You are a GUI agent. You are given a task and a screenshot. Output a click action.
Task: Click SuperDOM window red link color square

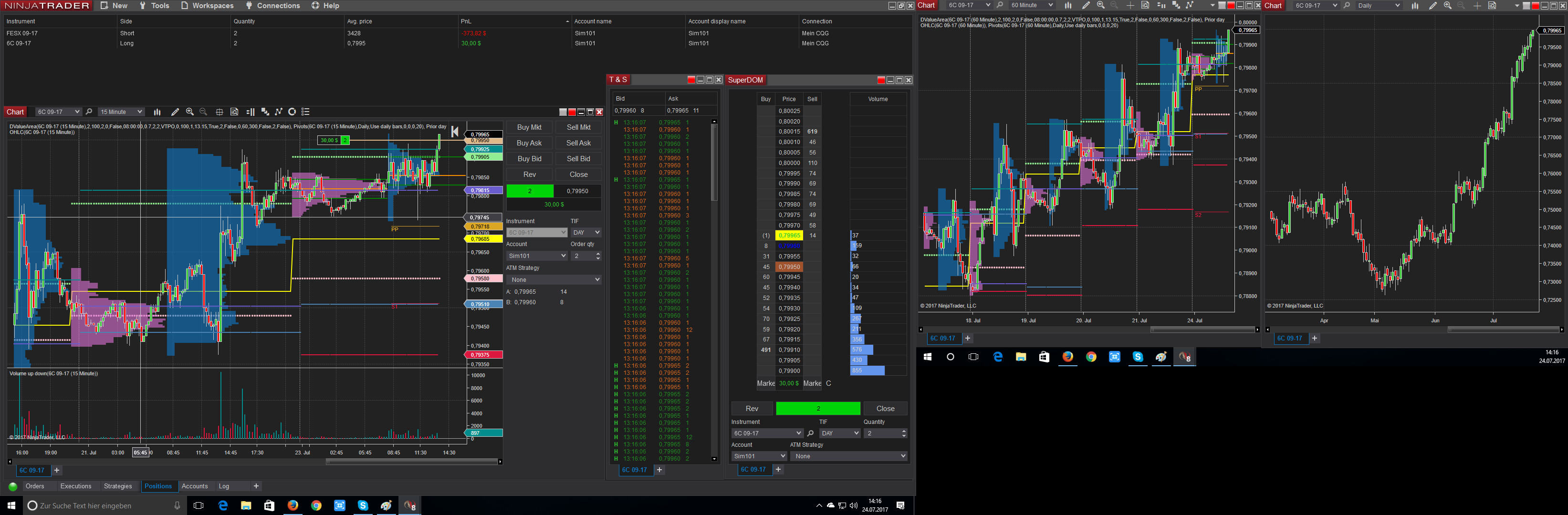881,80
